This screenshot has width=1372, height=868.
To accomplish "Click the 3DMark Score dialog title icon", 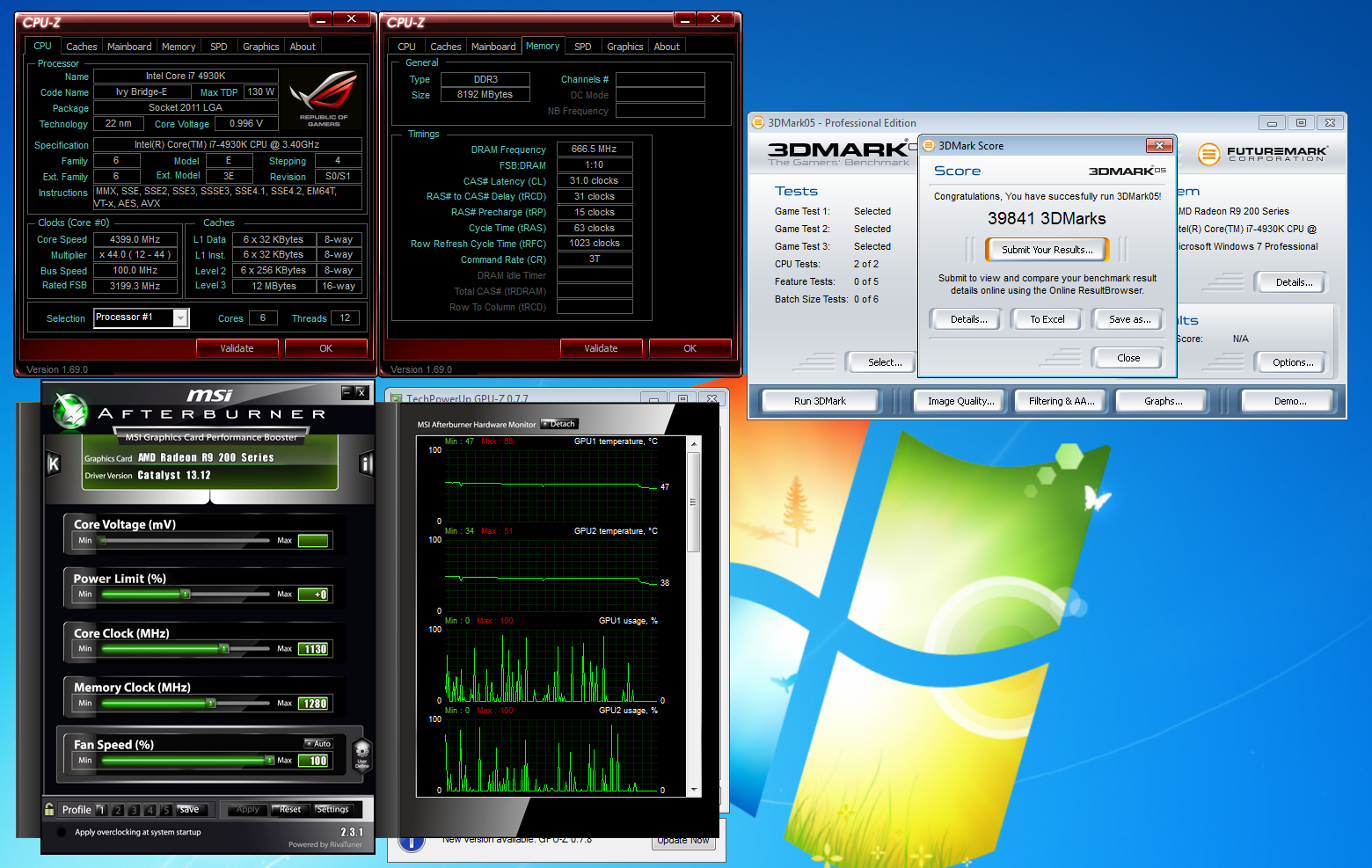I will tap(928, 145).
